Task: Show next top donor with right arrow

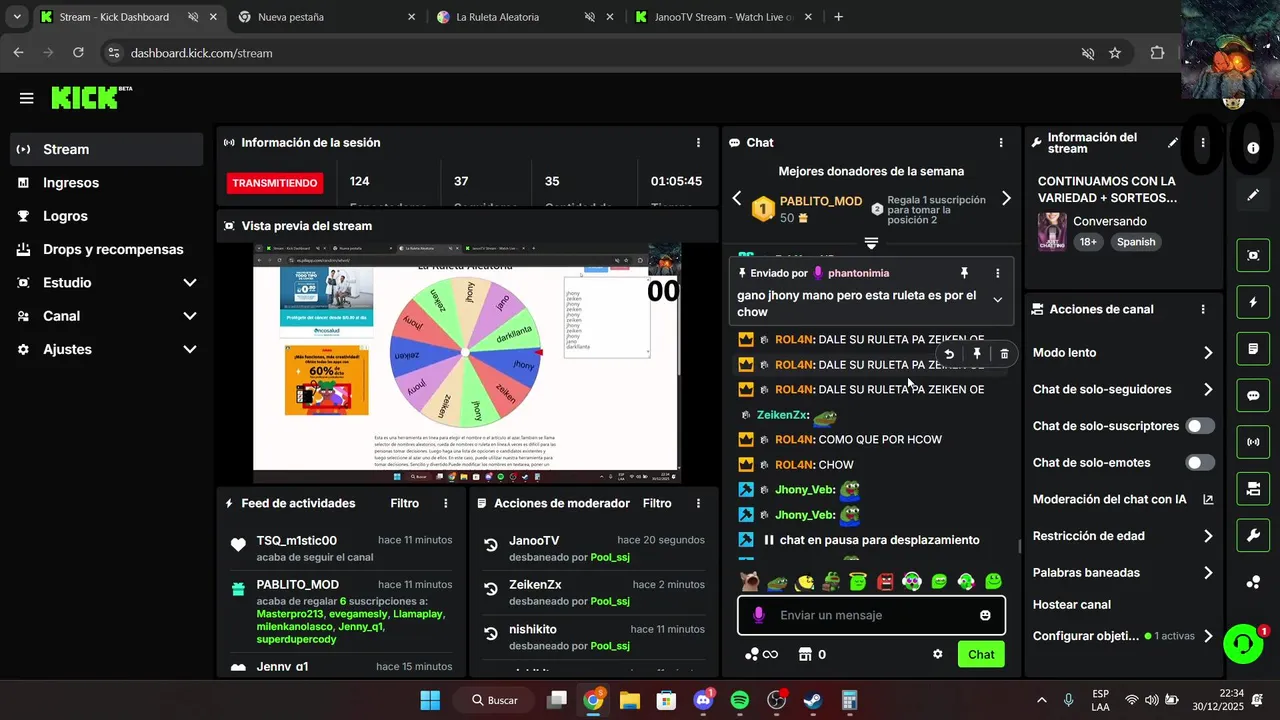Action: point(1006,198)
